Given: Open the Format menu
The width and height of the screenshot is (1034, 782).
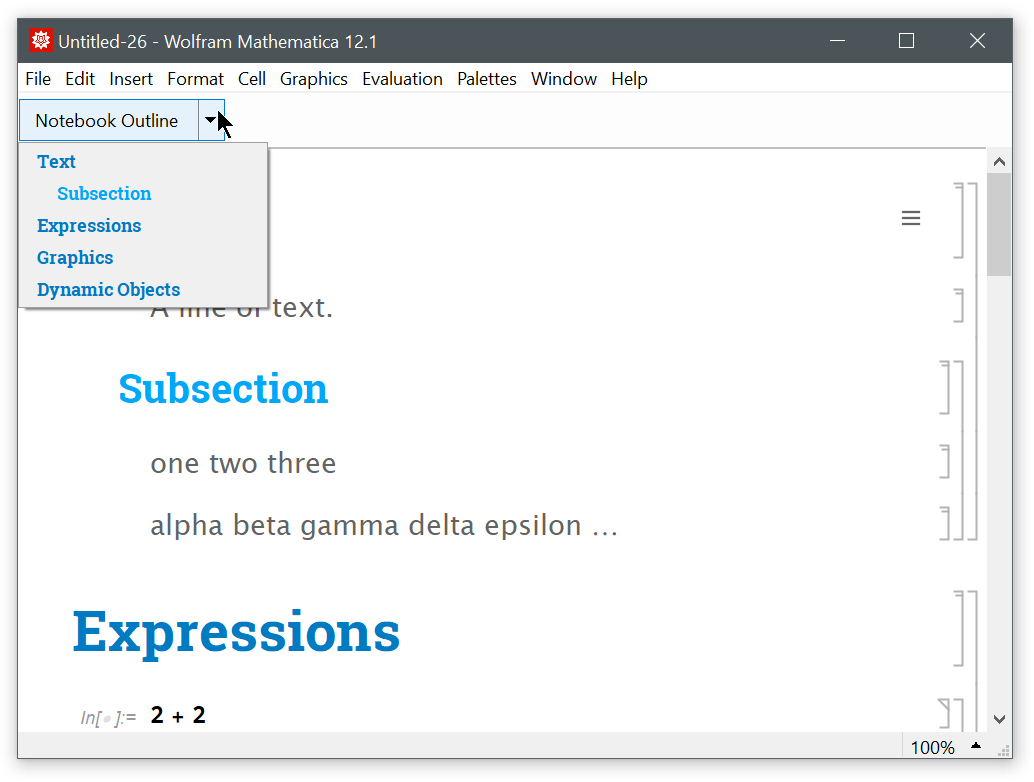Looking at the screenshot, I should [x=195, y=79].
